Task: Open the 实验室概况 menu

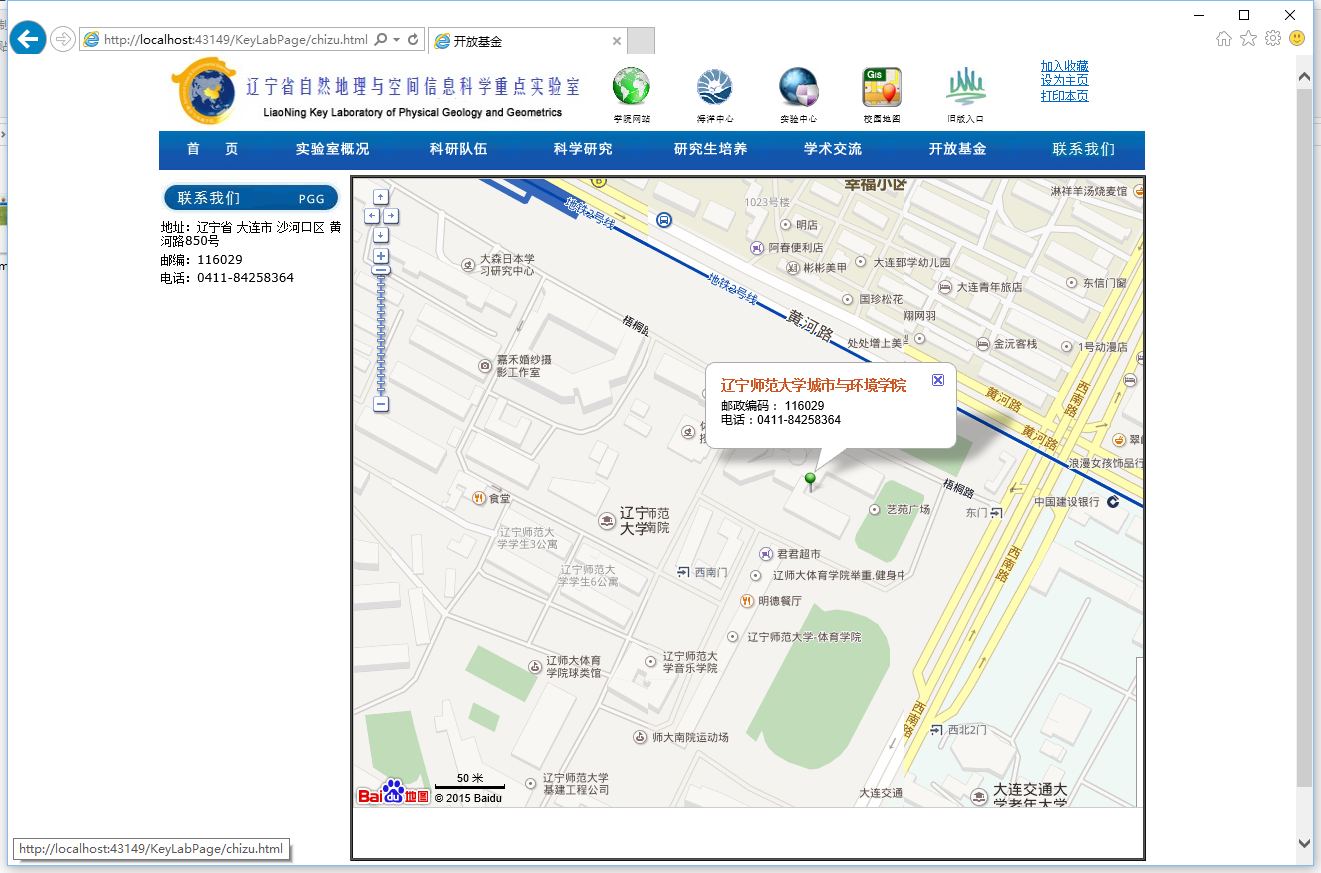Action: click(x=332, y=149)
